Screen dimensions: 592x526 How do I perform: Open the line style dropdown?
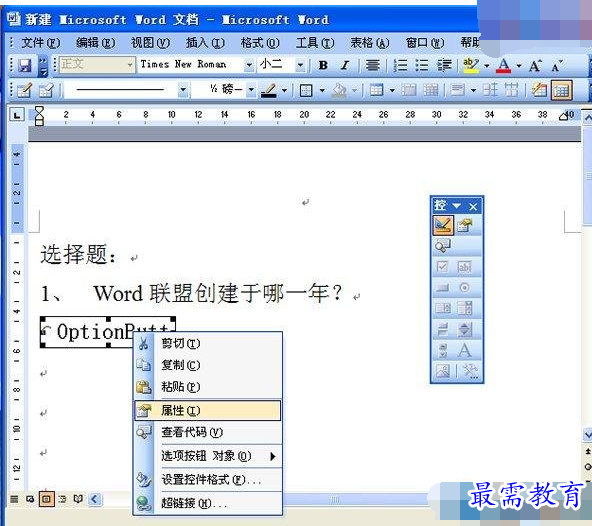[183, 90]
